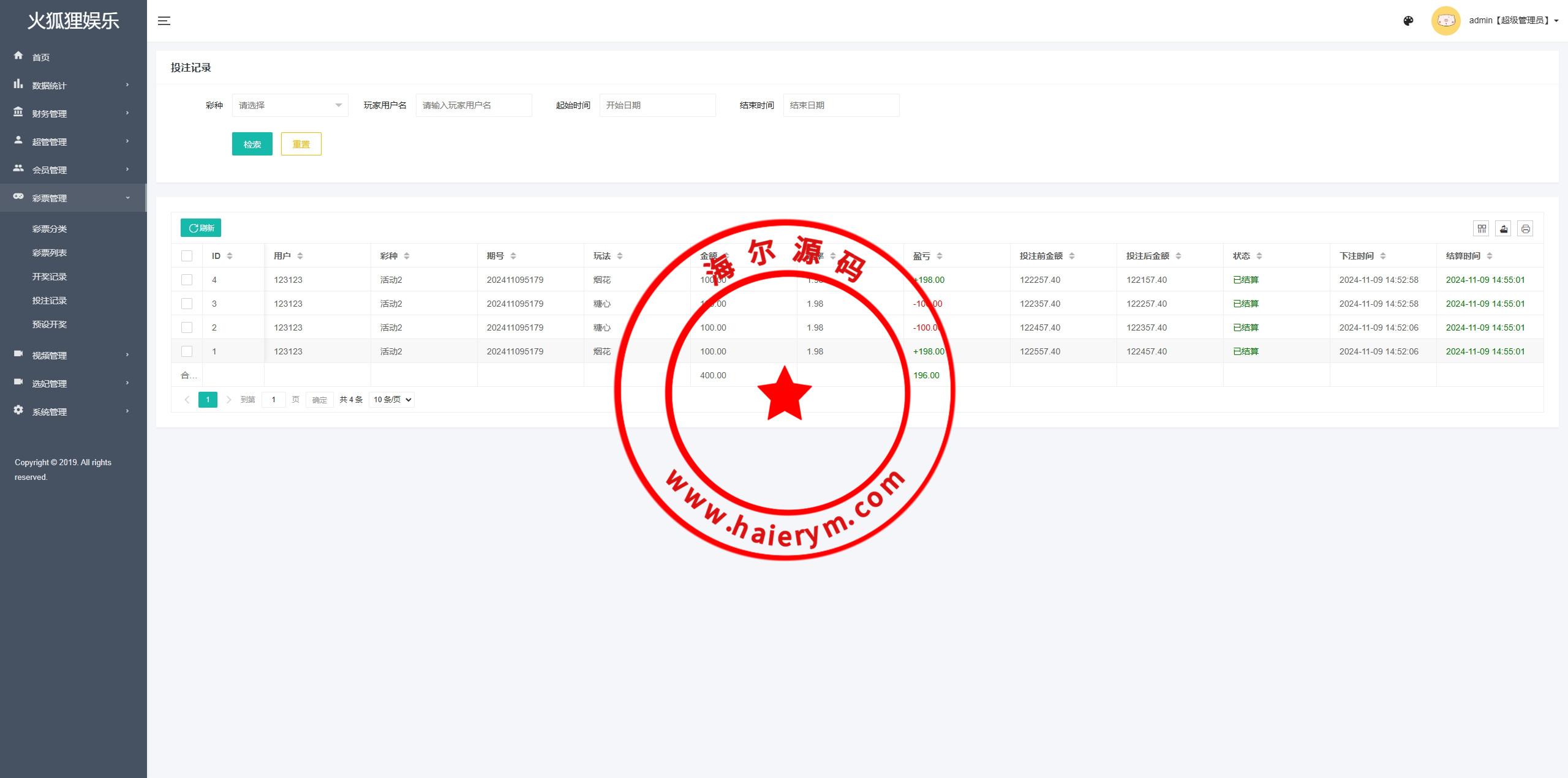The height and width of the screenshot is (778, 1568).
Task: Sort by the ID column arrows
Action: click(x=230, y=256)
